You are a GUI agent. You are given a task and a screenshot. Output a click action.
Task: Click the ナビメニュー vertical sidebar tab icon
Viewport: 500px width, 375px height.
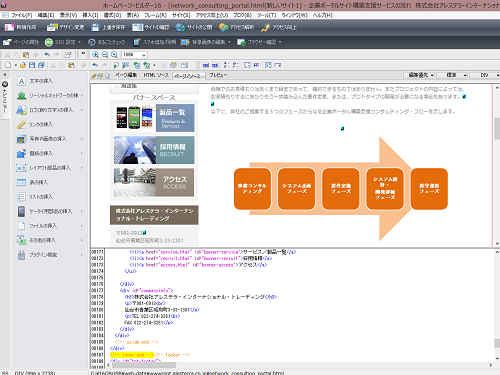click(5, 84)
